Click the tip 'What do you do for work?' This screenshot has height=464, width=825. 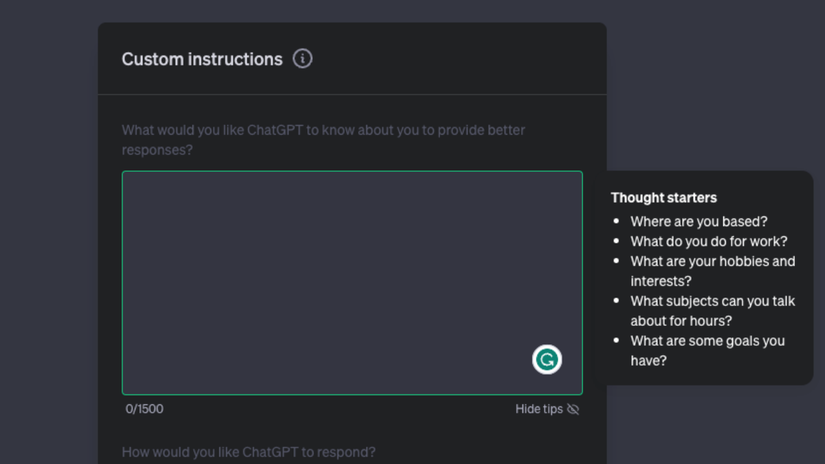709,241
